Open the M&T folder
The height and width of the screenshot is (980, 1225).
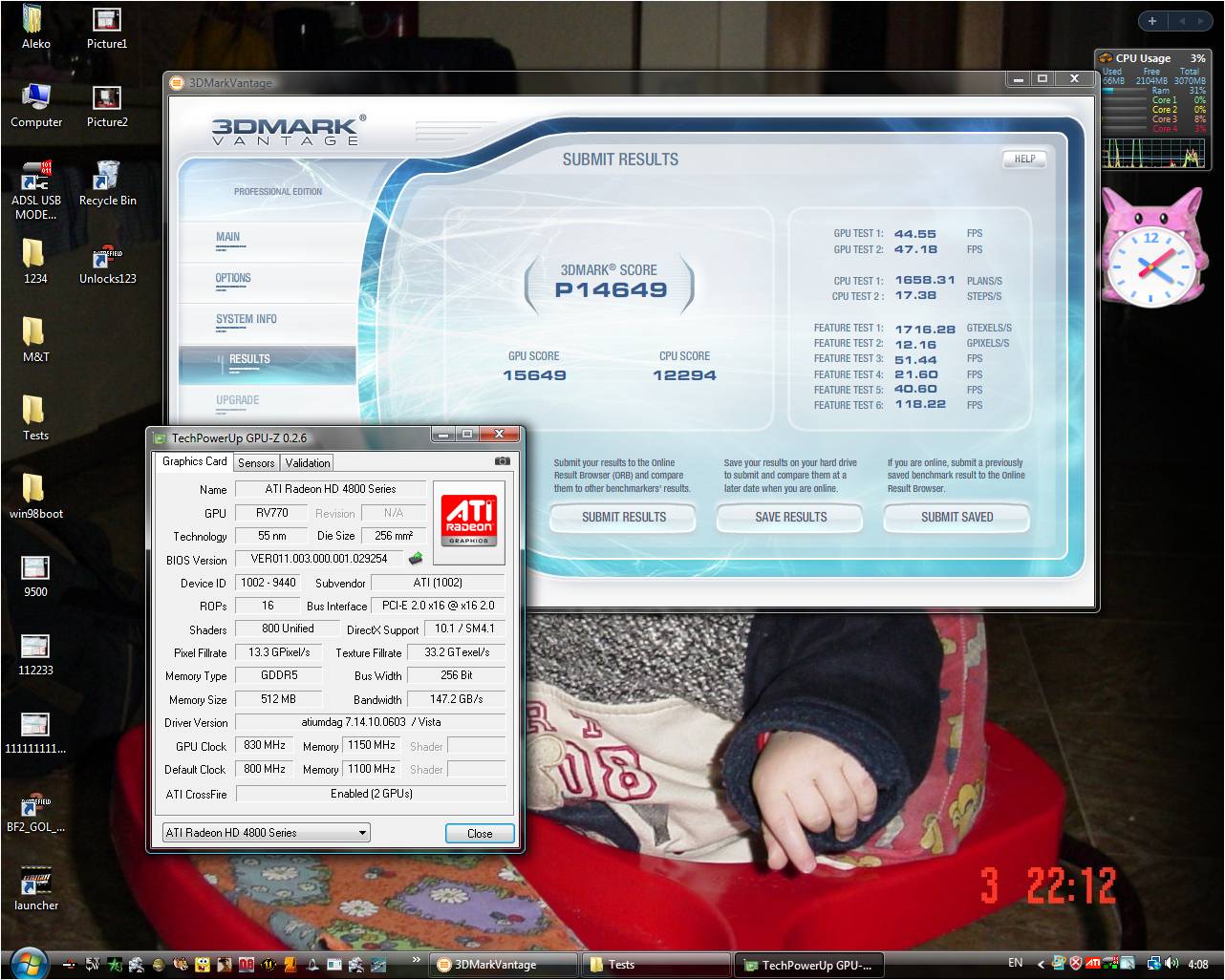[x=35, y=340]
